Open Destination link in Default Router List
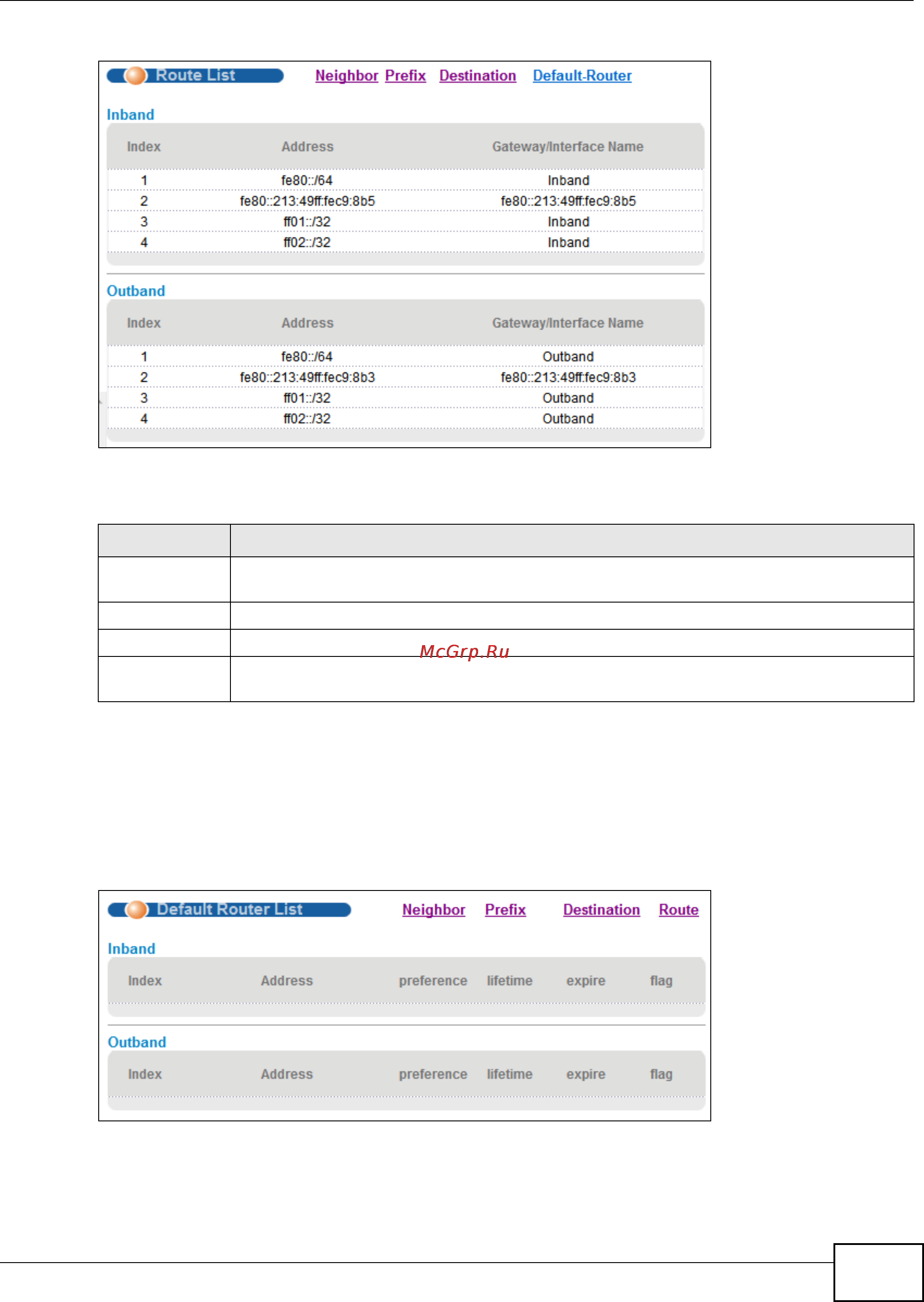 click(x=601, y=909)
